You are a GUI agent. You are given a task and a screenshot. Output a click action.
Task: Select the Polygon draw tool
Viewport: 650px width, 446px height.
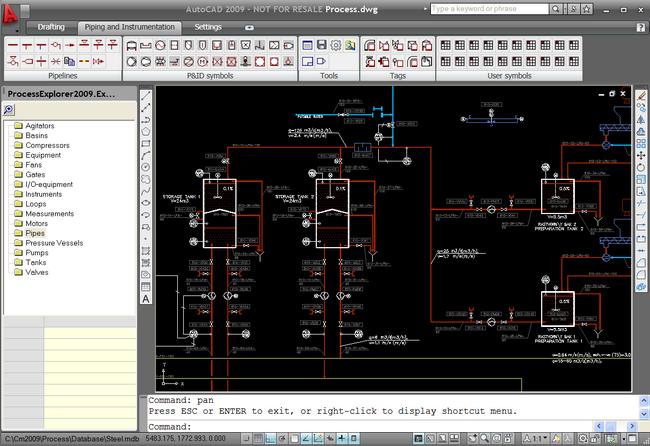click(x=146, y=132)
